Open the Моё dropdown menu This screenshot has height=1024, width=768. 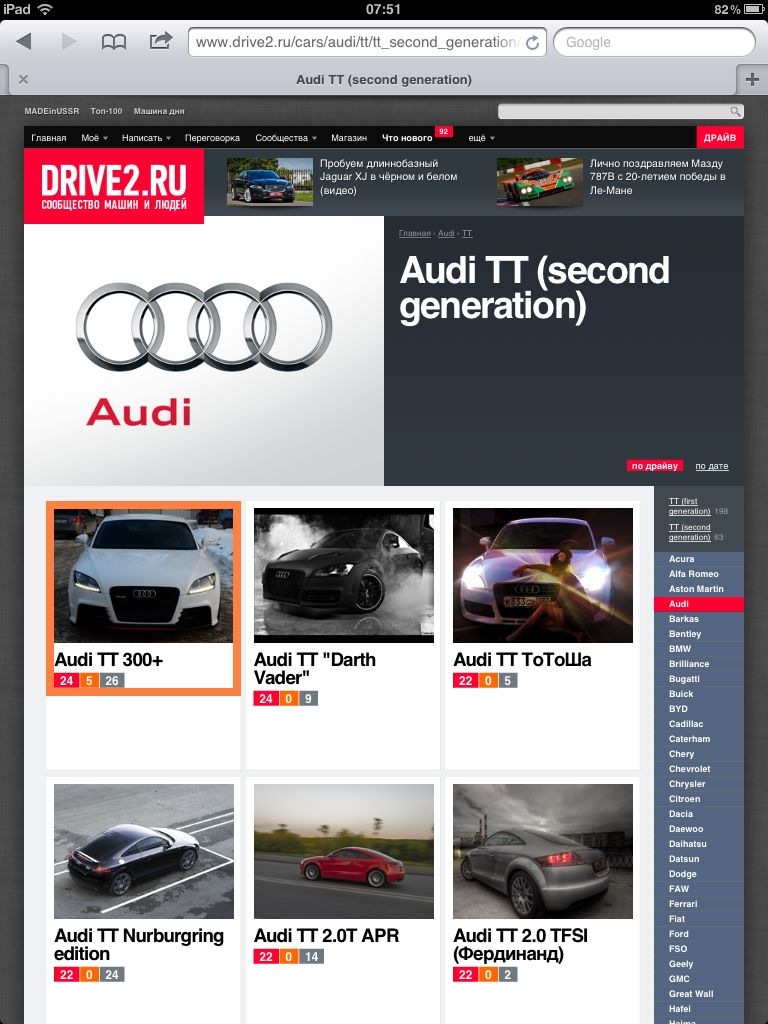(x=94, y=138)
